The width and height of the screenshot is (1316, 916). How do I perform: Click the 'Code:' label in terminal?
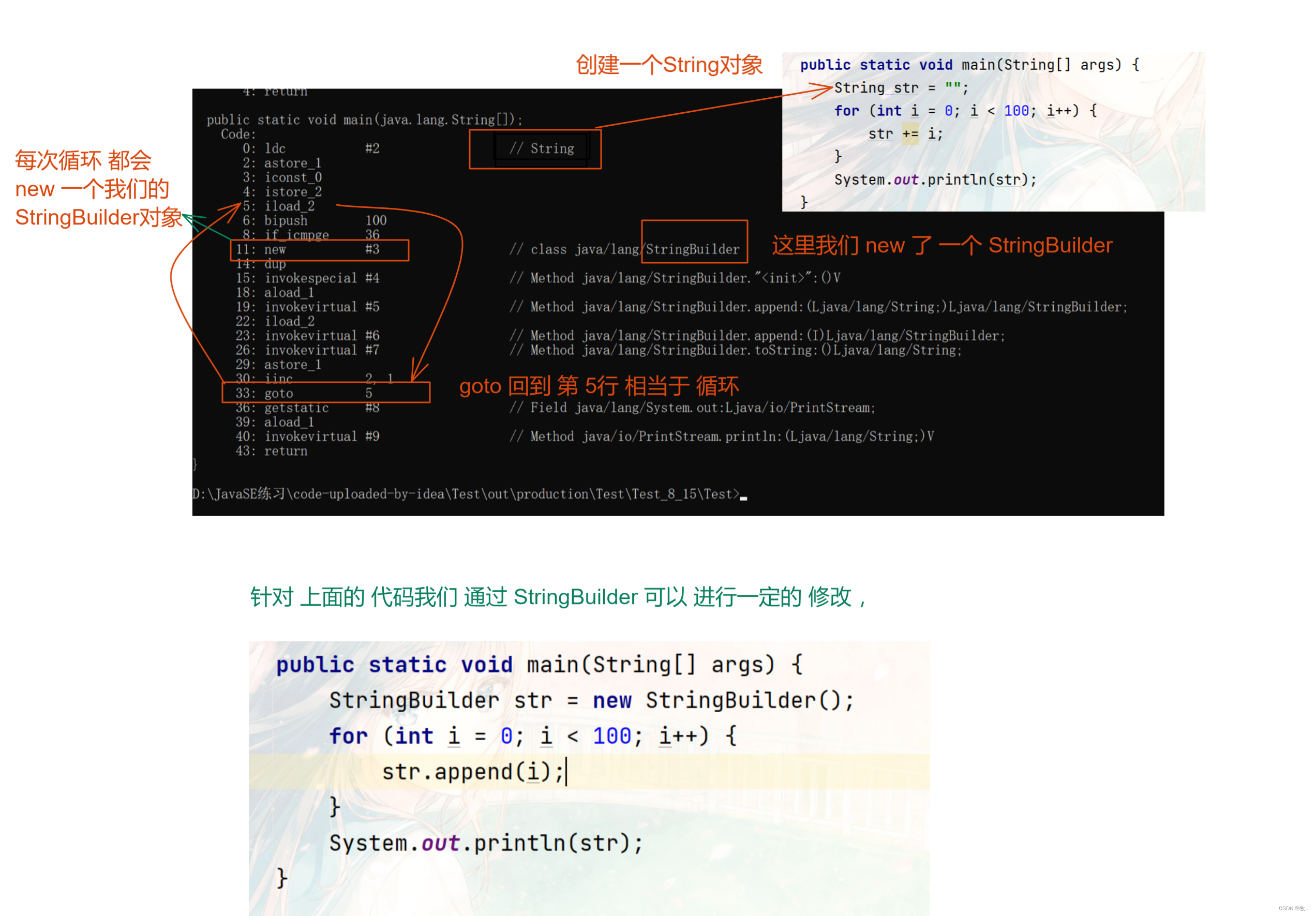[238, 134]
